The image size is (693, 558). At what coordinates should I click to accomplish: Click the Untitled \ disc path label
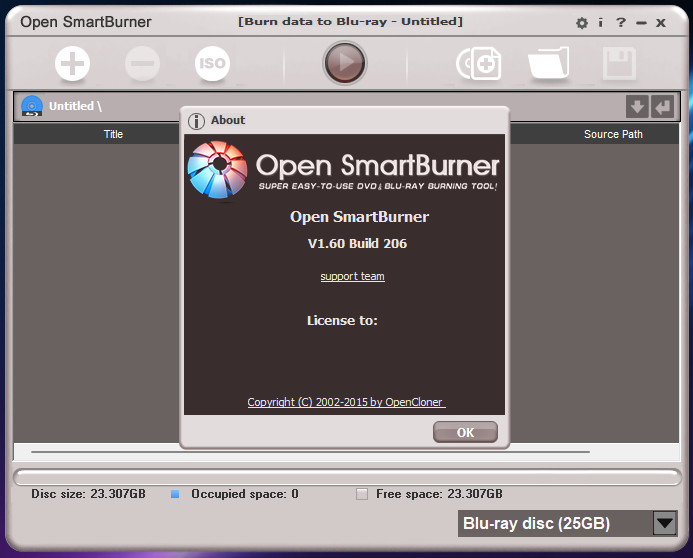(x=76, y=106)
